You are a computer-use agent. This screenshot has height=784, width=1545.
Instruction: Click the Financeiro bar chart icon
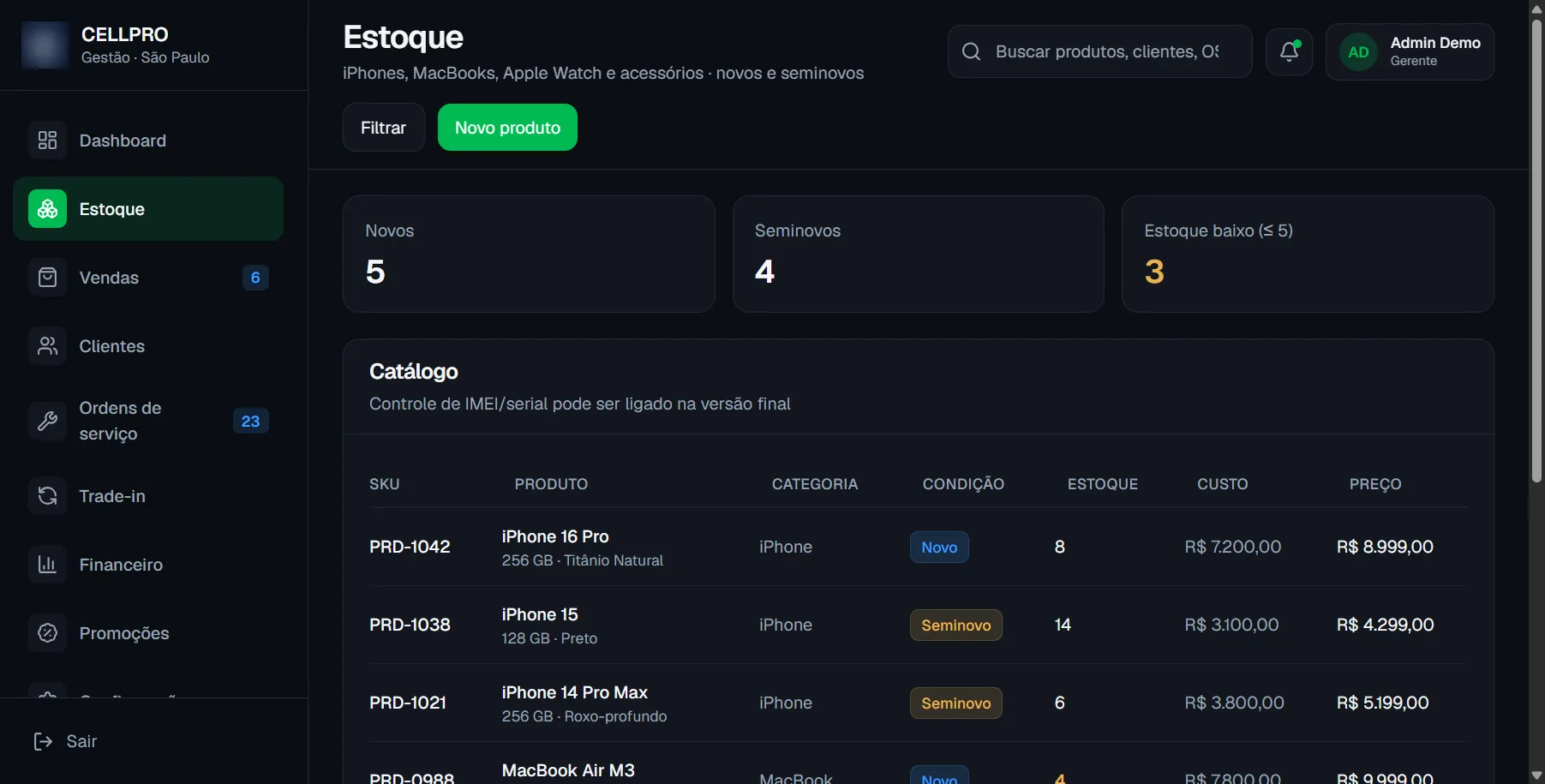coord(47,565)
